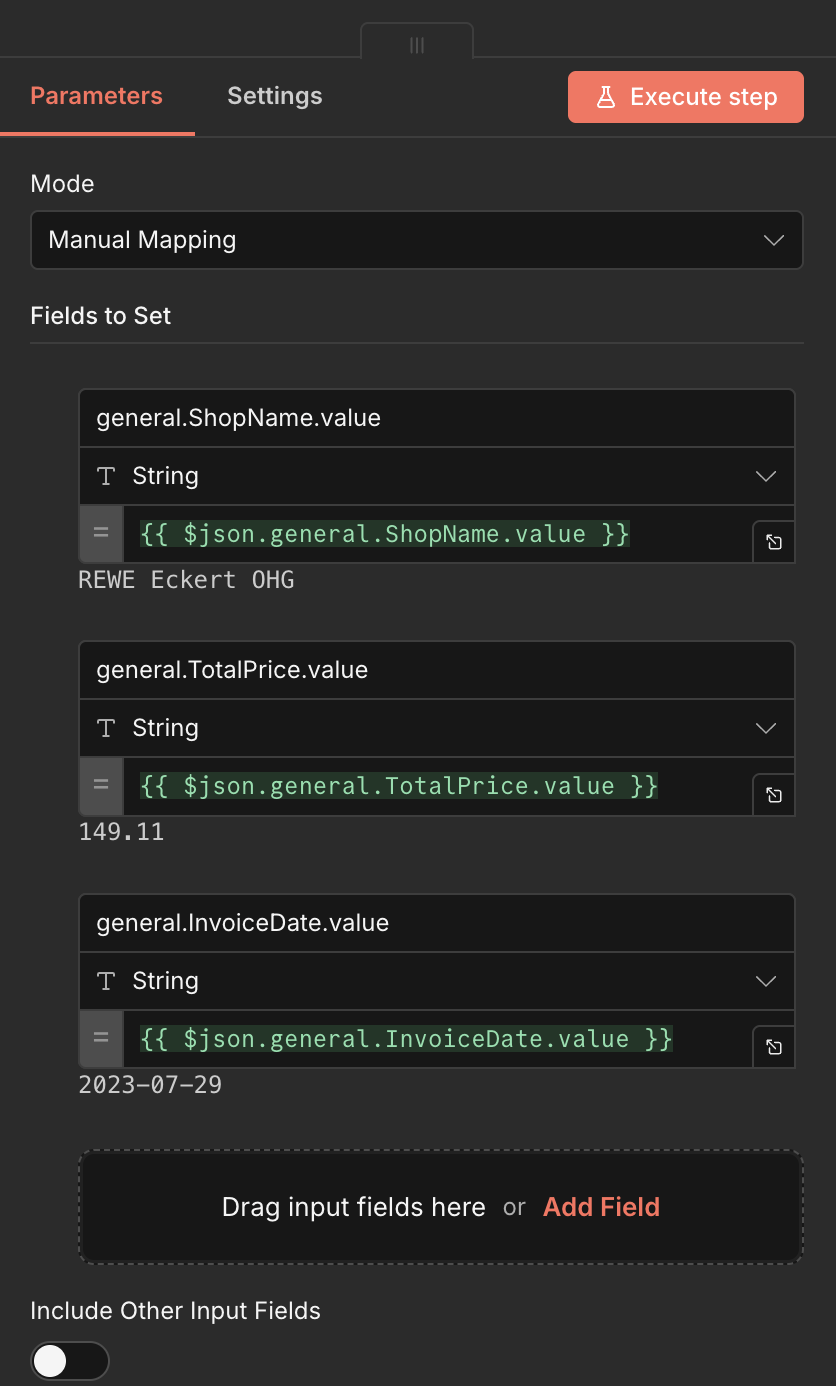Open the Mode dropdown showing Manual Mapping
The height and width of the screenshot is (1386, 836).
[x=416, y=240]
